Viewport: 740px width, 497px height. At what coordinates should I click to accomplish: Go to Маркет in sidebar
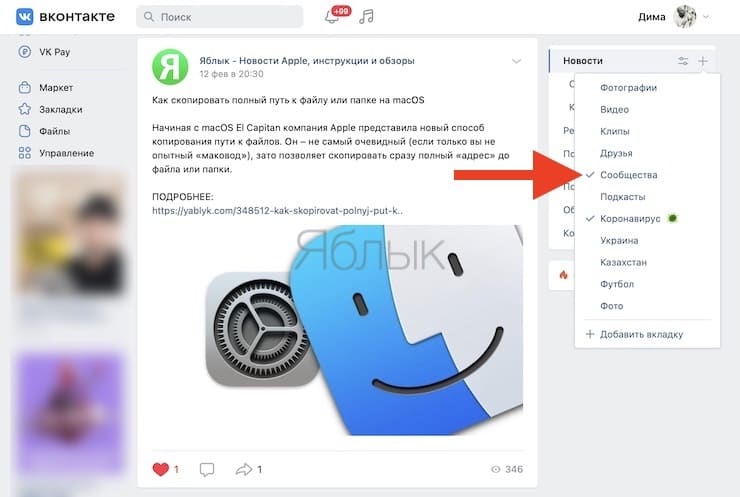point(56,87)
